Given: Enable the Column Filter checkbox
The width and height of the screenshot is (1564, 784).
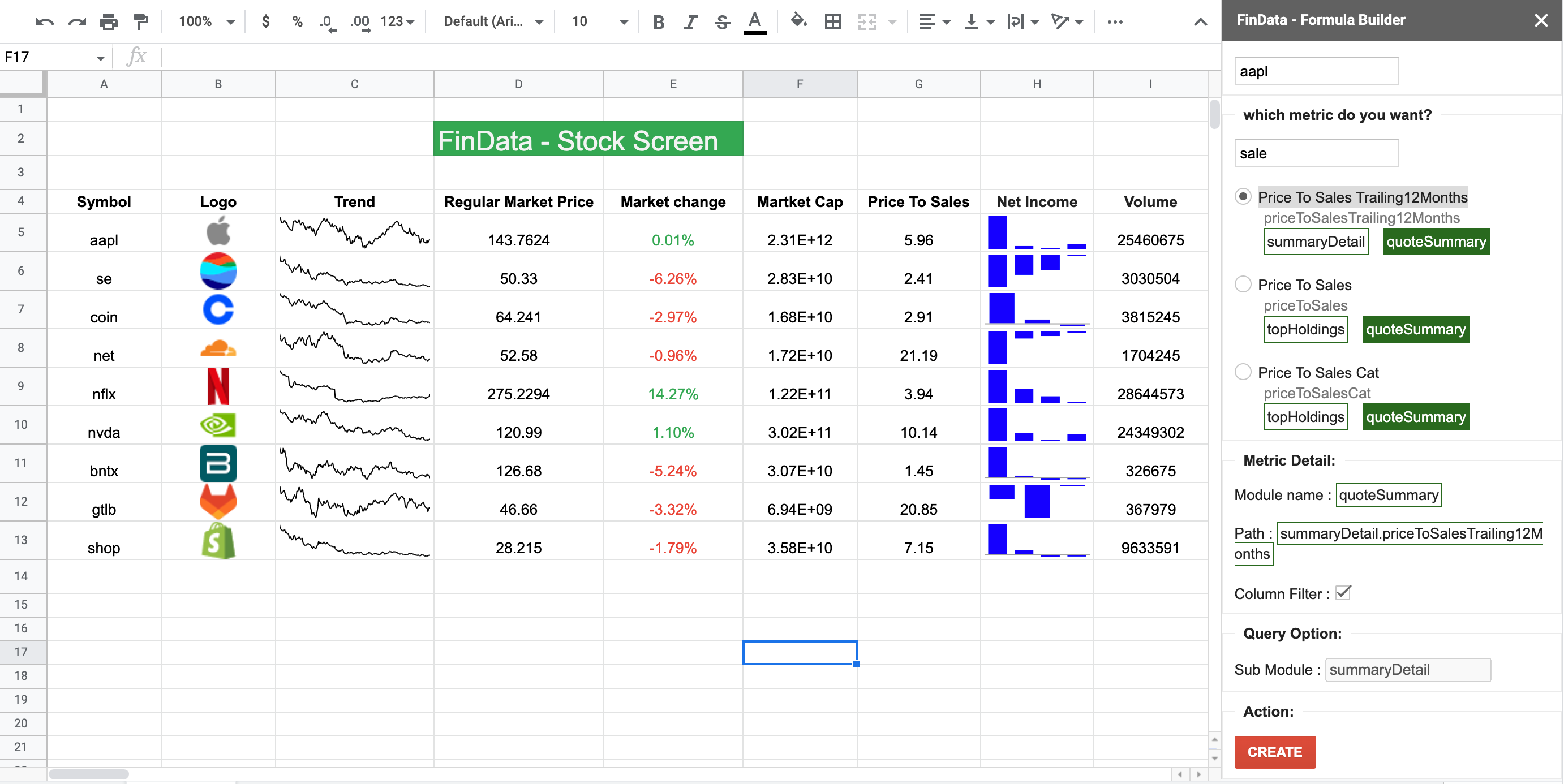Looking at the screenshot, I should 1344,594.
